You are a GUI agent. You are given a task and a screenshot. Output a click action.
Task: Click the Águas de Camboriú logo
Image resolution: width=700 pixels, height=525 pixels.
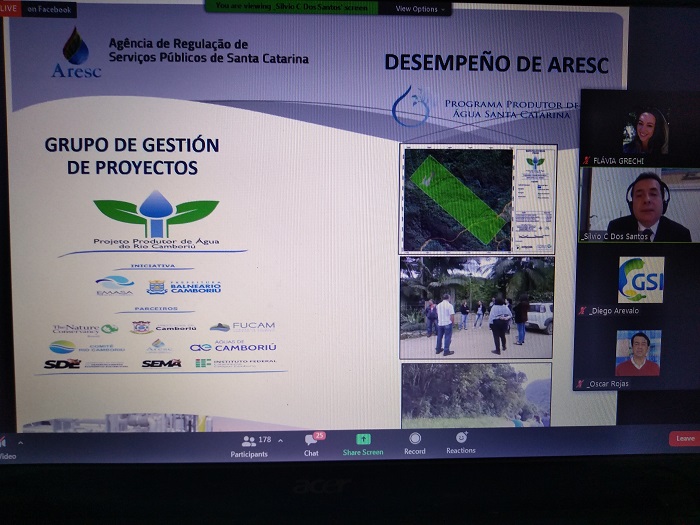click(233, 346)
